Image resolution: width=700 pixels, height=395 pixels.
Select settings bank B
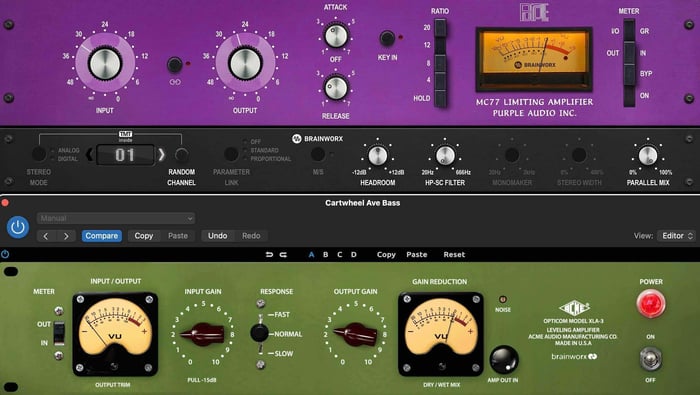325,254
